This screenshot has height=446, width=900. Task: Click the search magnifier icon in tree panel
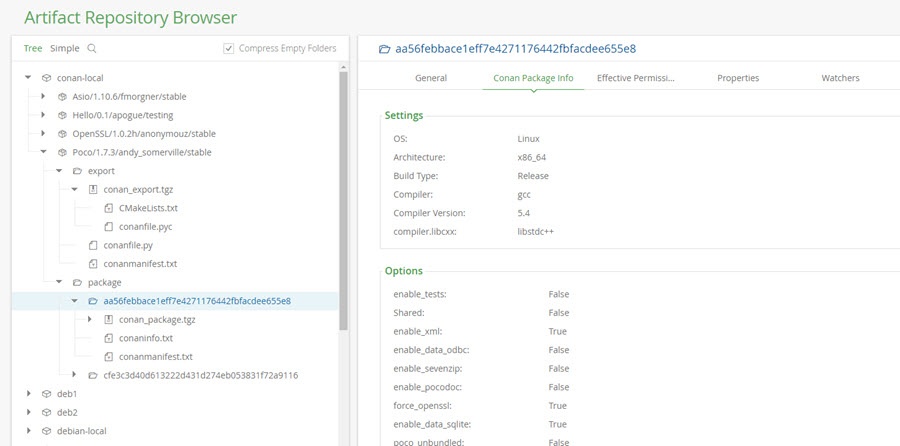pyautogui.click(x=92, y=48)
